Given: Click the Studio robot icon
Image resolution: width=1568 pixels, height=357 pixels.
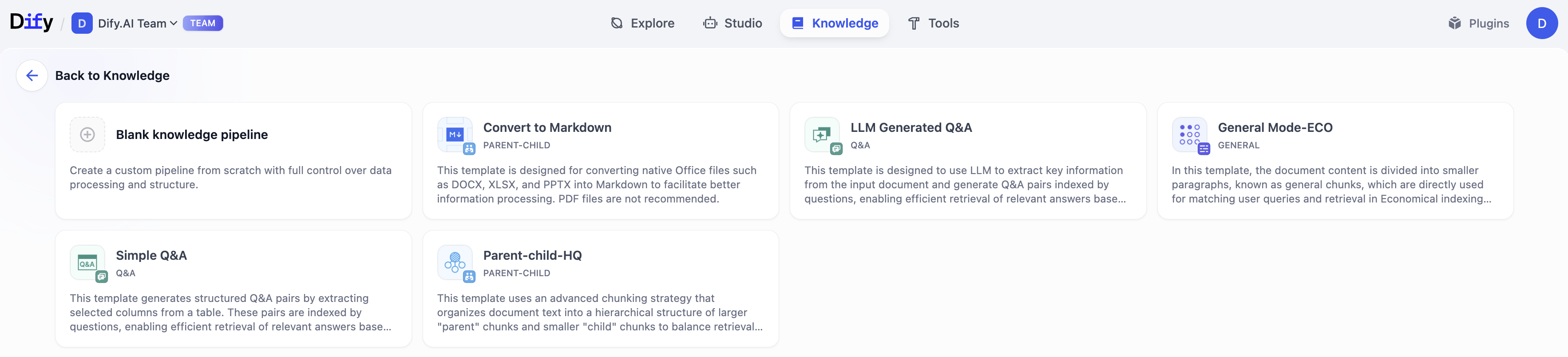Looking at the screenshot, I should tap(710, 23).
